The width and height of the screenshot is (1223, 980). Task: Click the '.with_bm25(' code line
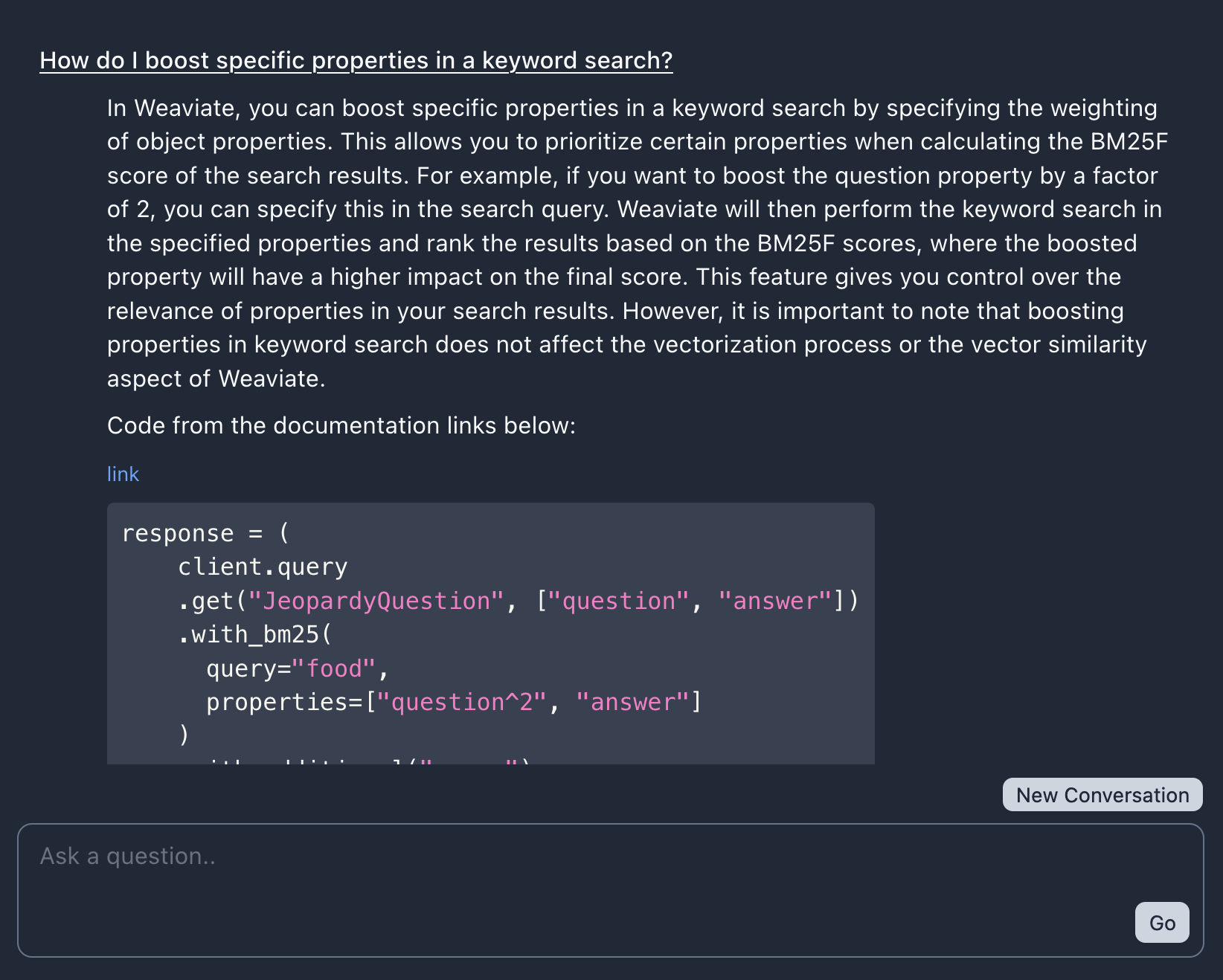coord(254,634)
